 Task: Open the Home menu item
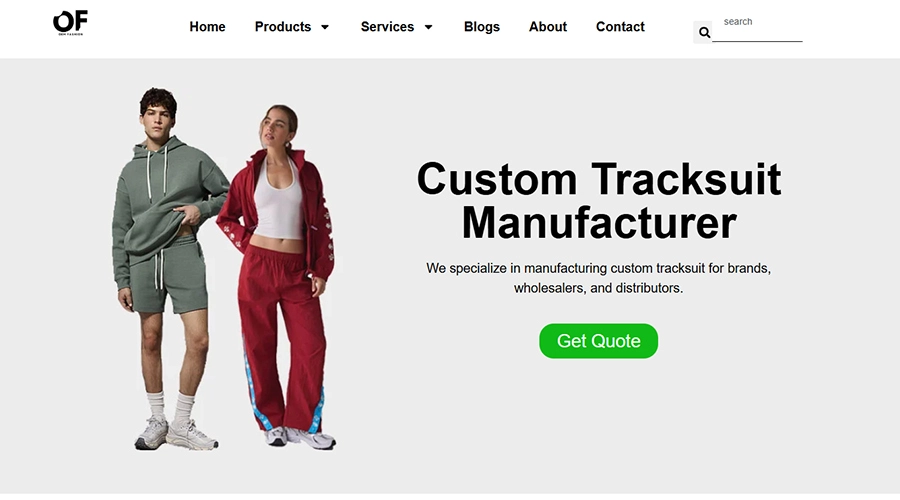click(x=207, y=27)
